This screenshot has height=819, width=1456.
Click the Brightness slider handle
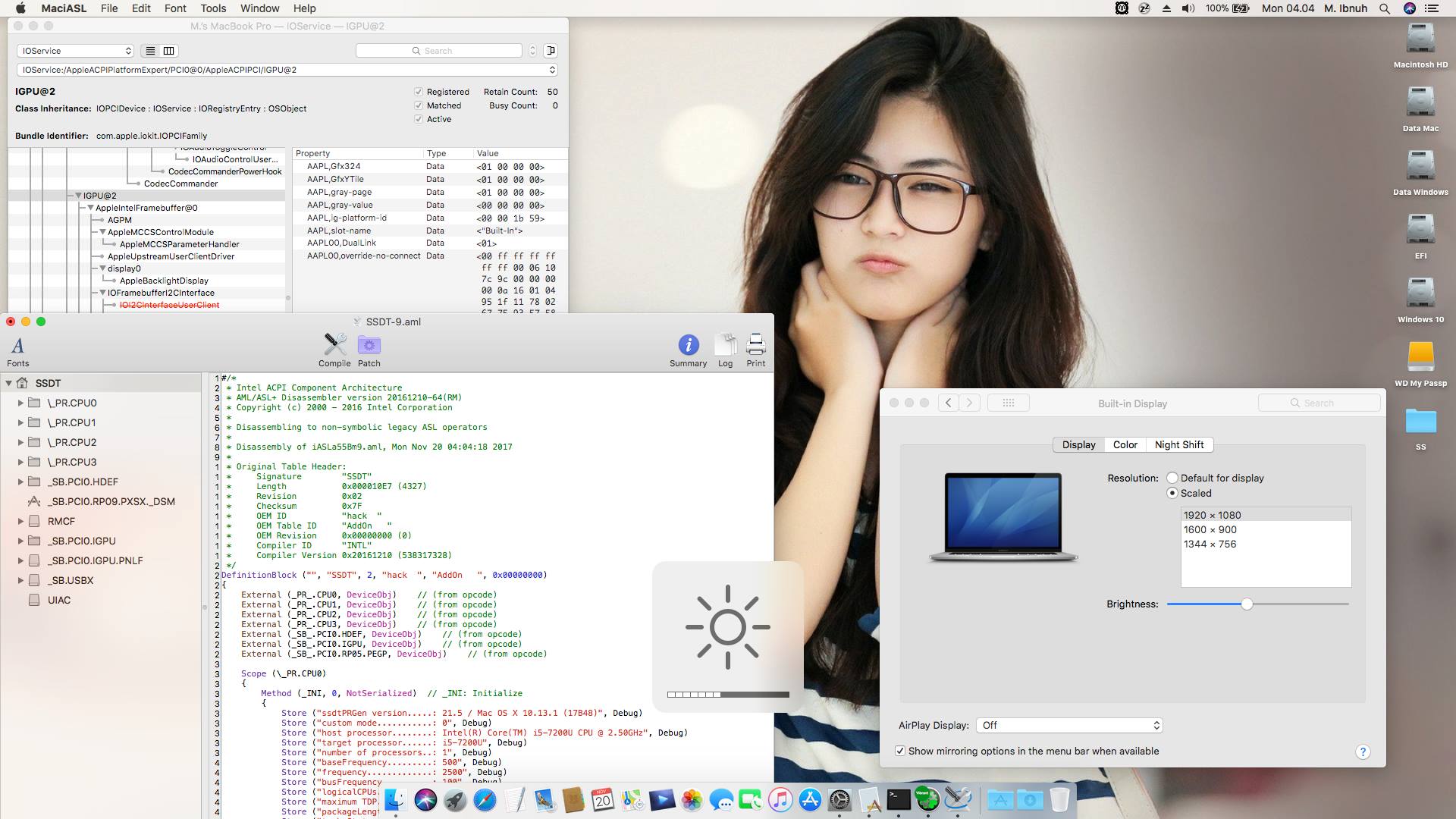click(1247, 604)
